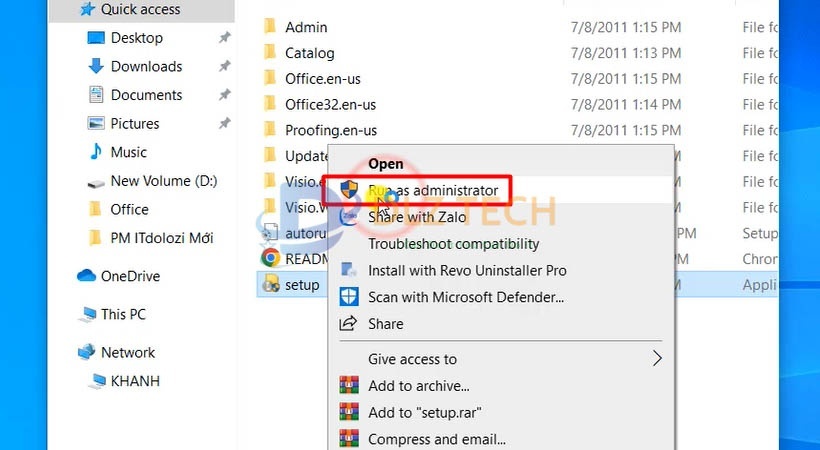Open Documents in the sidebar

(146, 95)
